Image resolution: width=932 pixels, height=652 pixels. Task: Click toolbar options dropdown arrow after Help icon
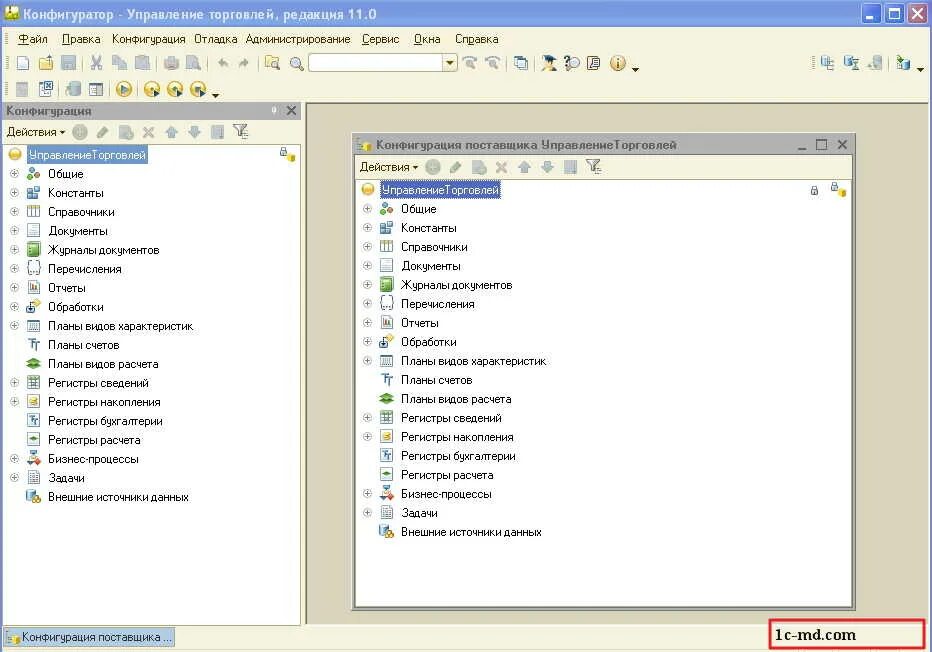pos(635,70)
